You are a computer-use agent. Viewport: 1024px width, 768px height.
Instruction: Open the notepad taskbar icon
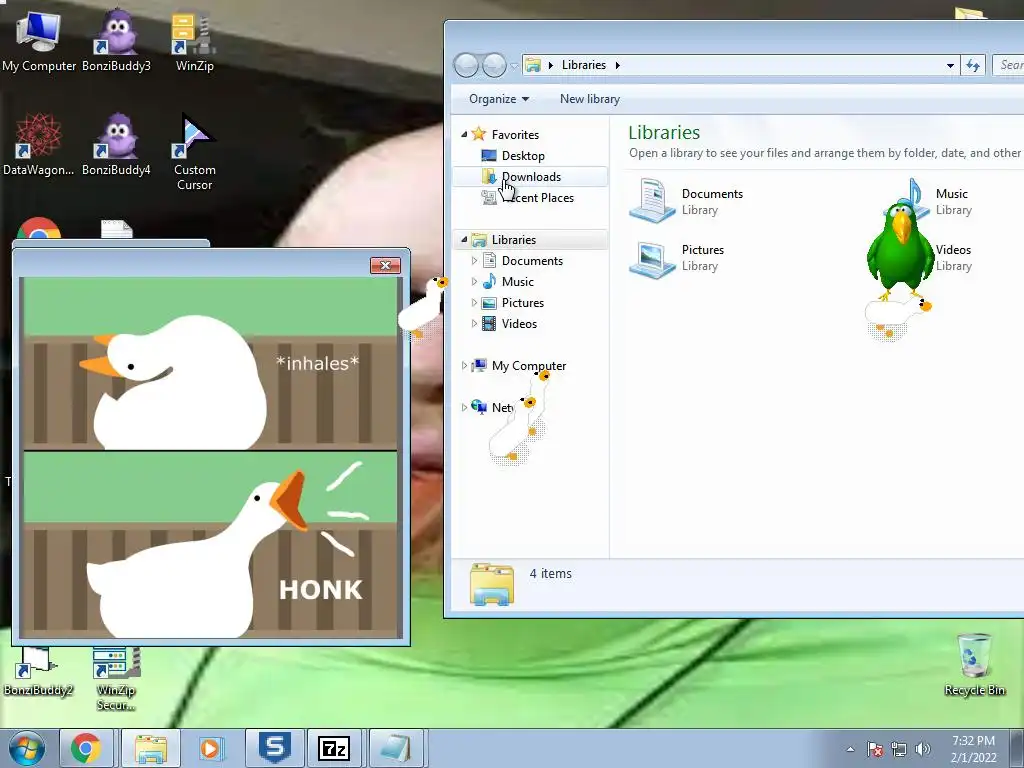(x=396, y=748)
